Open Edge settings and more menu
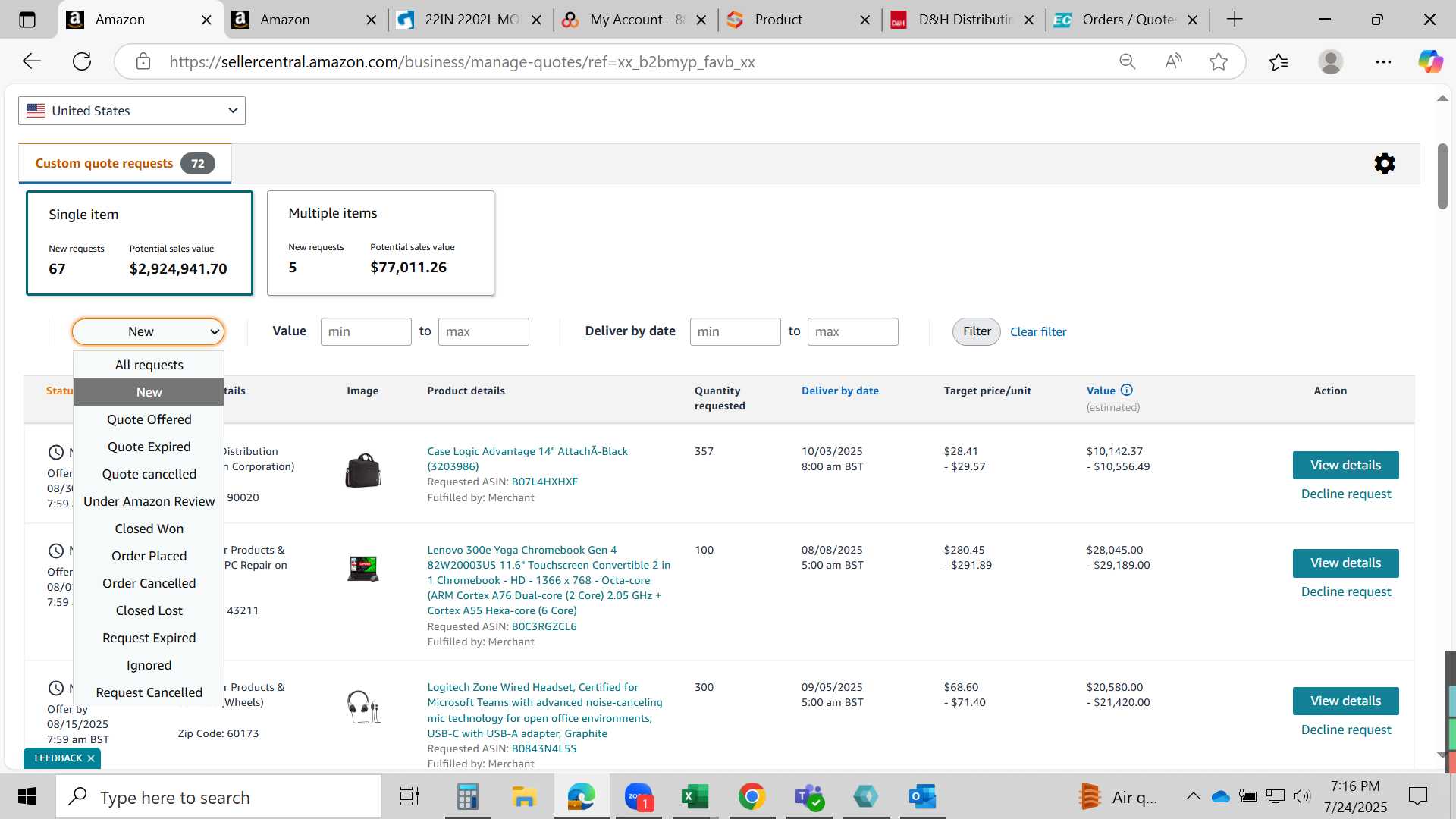Screen dimensions: 1456x819 coord(1383,61)
